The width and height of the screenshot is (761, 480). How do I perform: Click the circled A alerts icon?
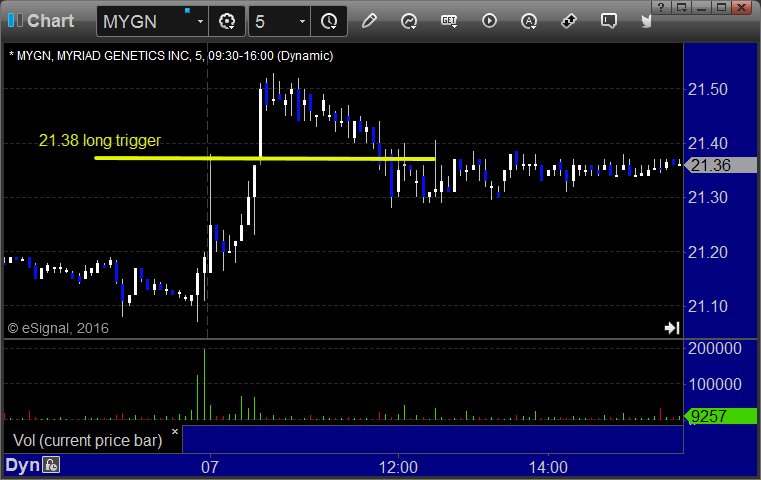coord(529,21)
